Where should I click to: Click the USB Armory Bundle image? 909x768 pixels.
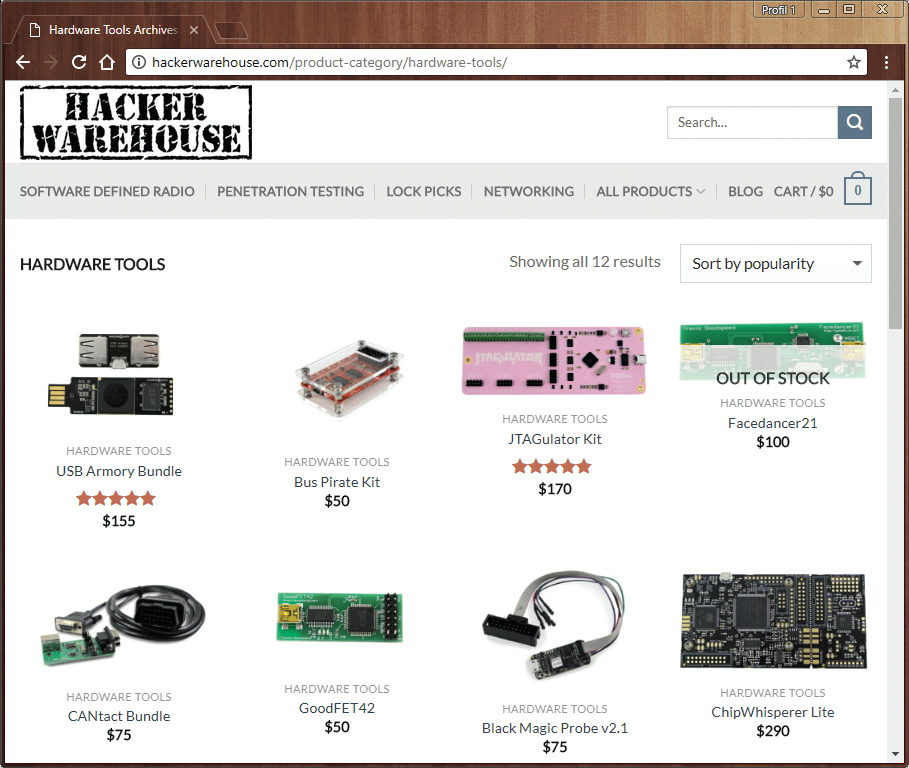click(x=111, y=374)
